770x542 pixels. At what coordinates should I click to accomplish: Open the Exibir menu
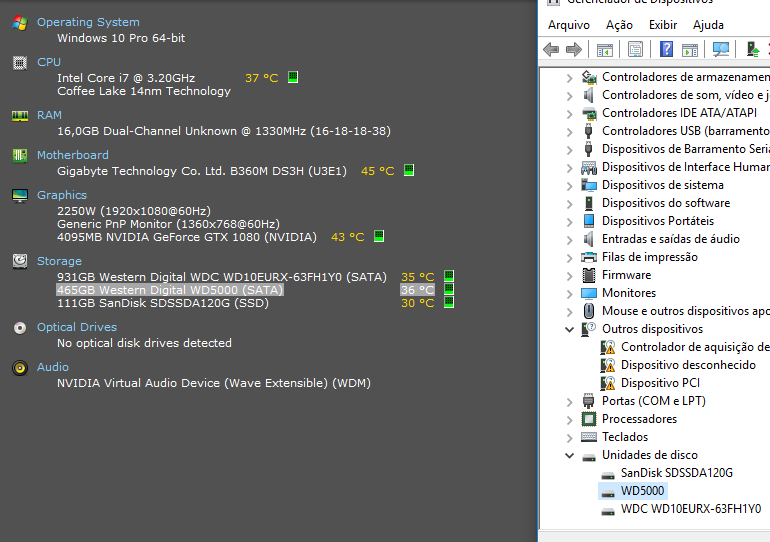[662, 25]
